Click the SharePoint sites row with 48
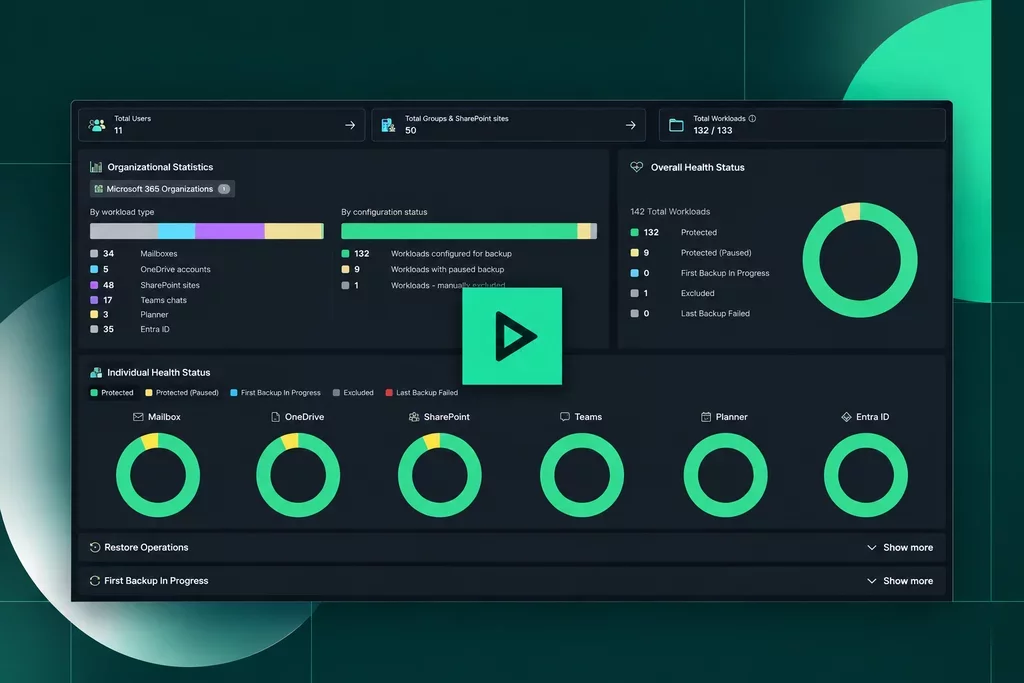 click(x=145, y=285)
